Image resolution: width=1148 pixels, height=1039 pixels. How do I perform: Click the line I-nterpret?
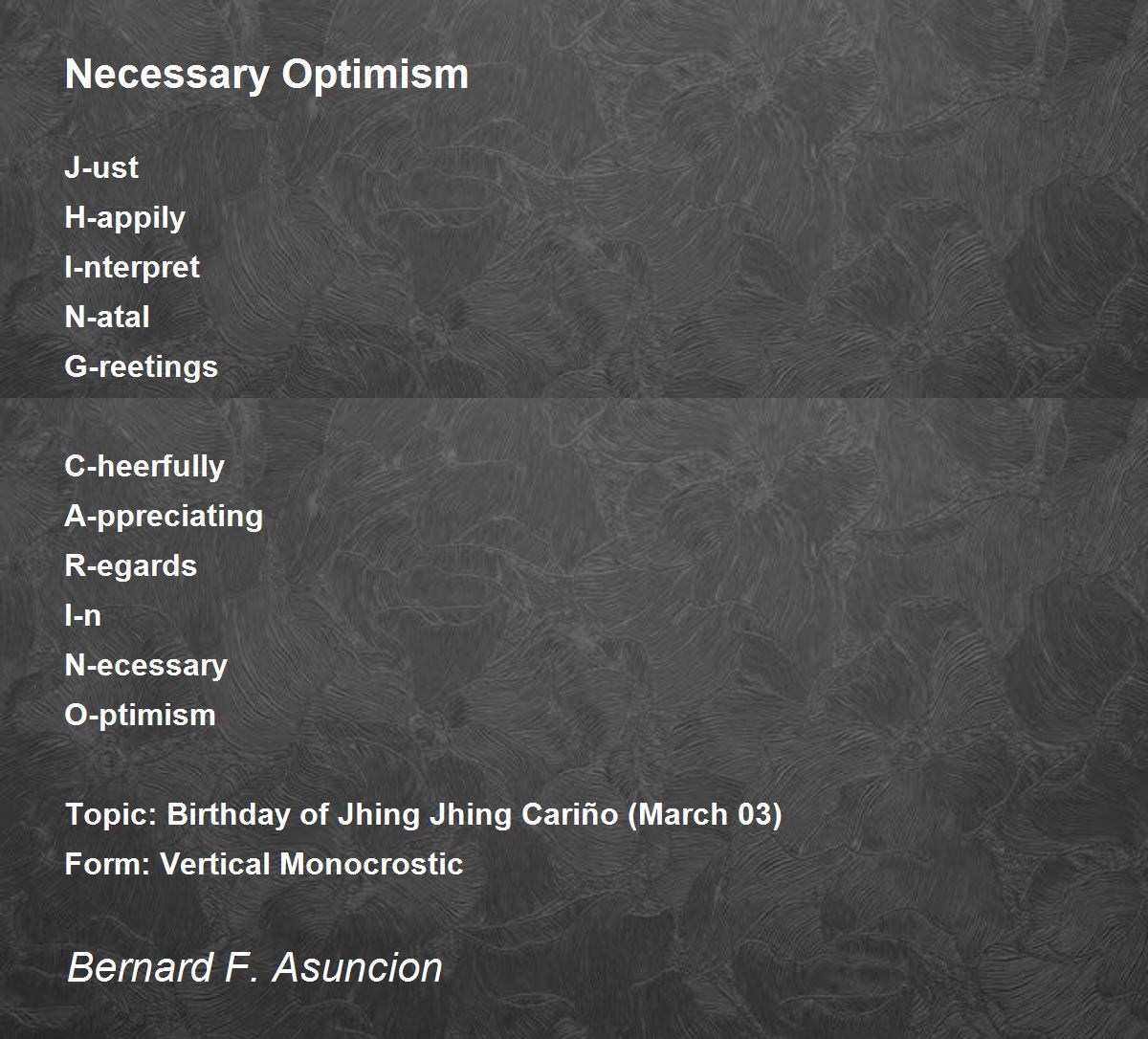pyautogui.click(x=132, y=268)
